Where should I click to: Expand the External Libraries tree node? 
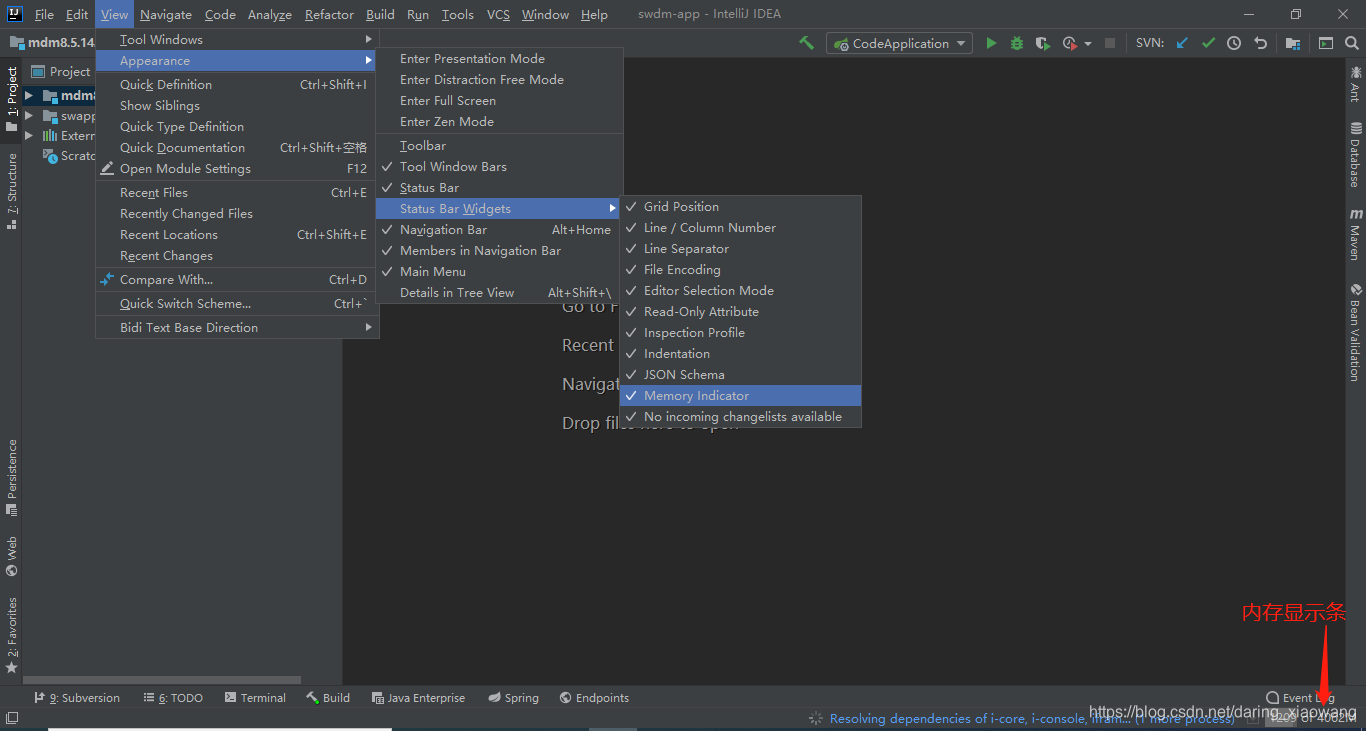[x=29, y=136]
